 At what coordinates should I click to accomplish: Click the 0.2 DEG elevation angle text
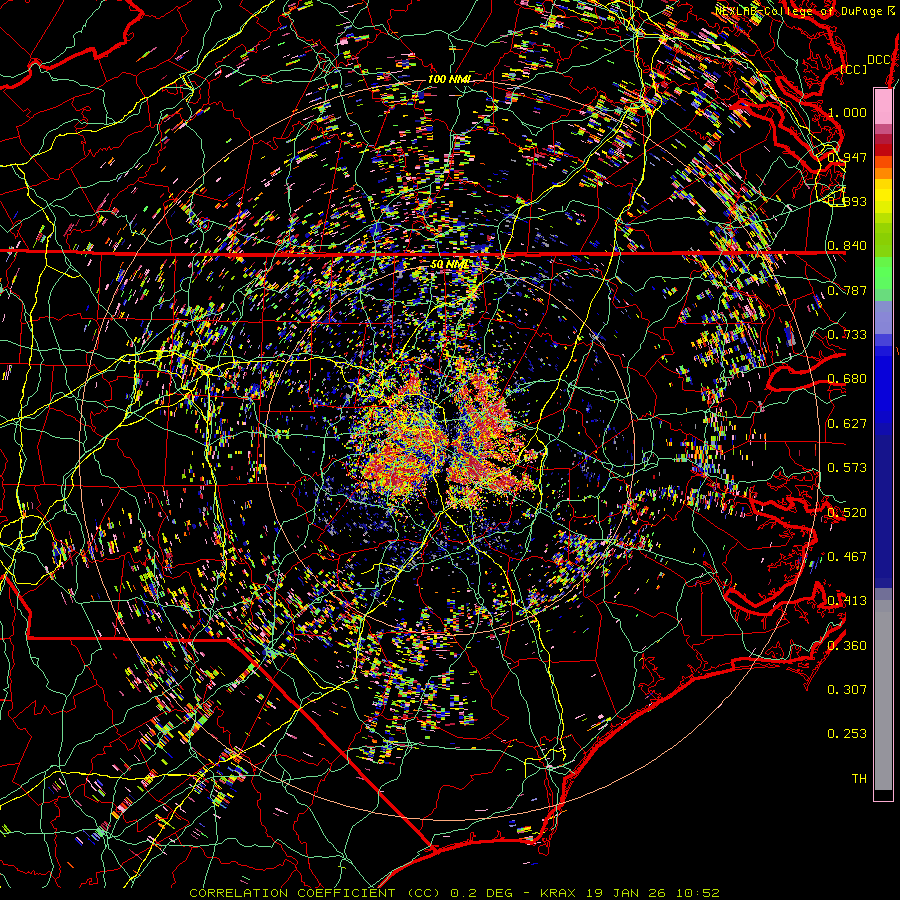(480, 893)
